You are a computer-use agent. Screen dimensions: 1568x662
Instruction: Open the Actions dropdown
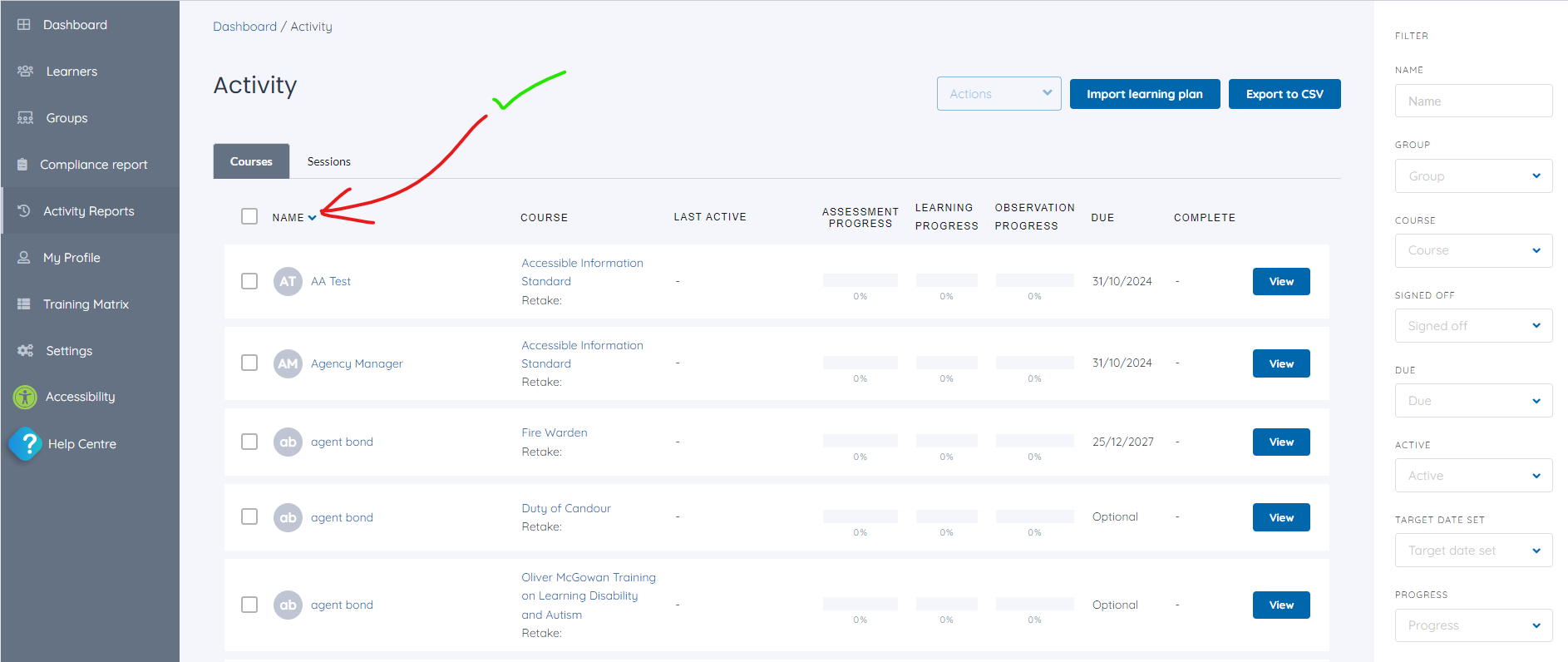[998, 94]
